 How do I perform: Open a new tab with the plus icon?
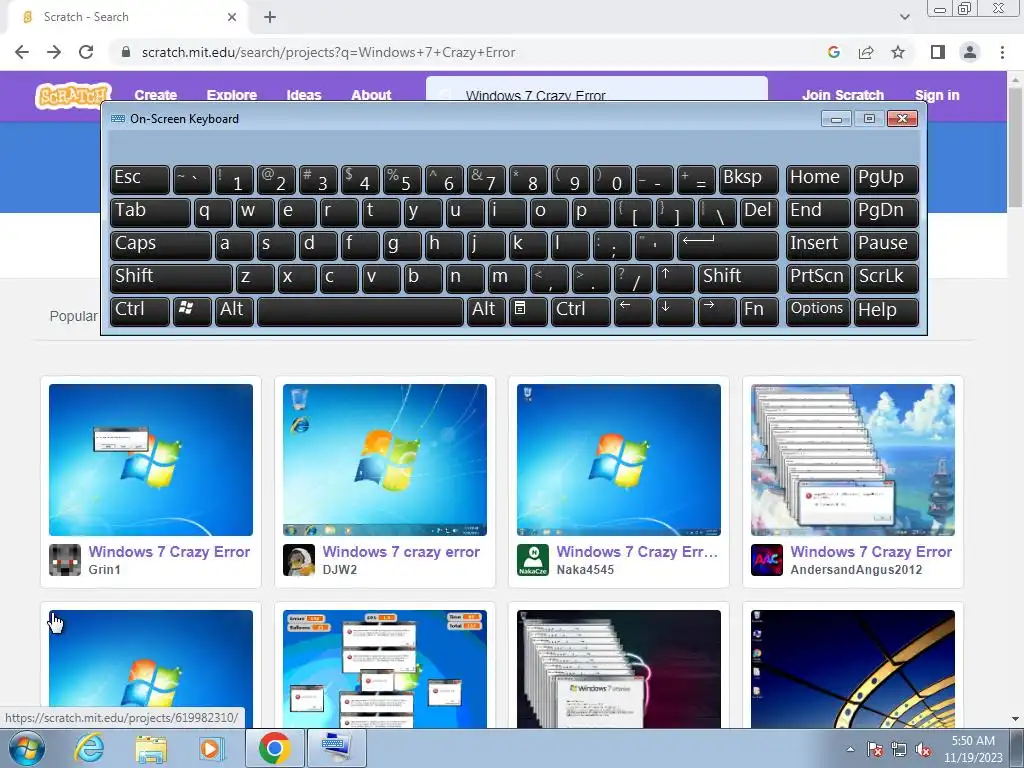[270, 17]
